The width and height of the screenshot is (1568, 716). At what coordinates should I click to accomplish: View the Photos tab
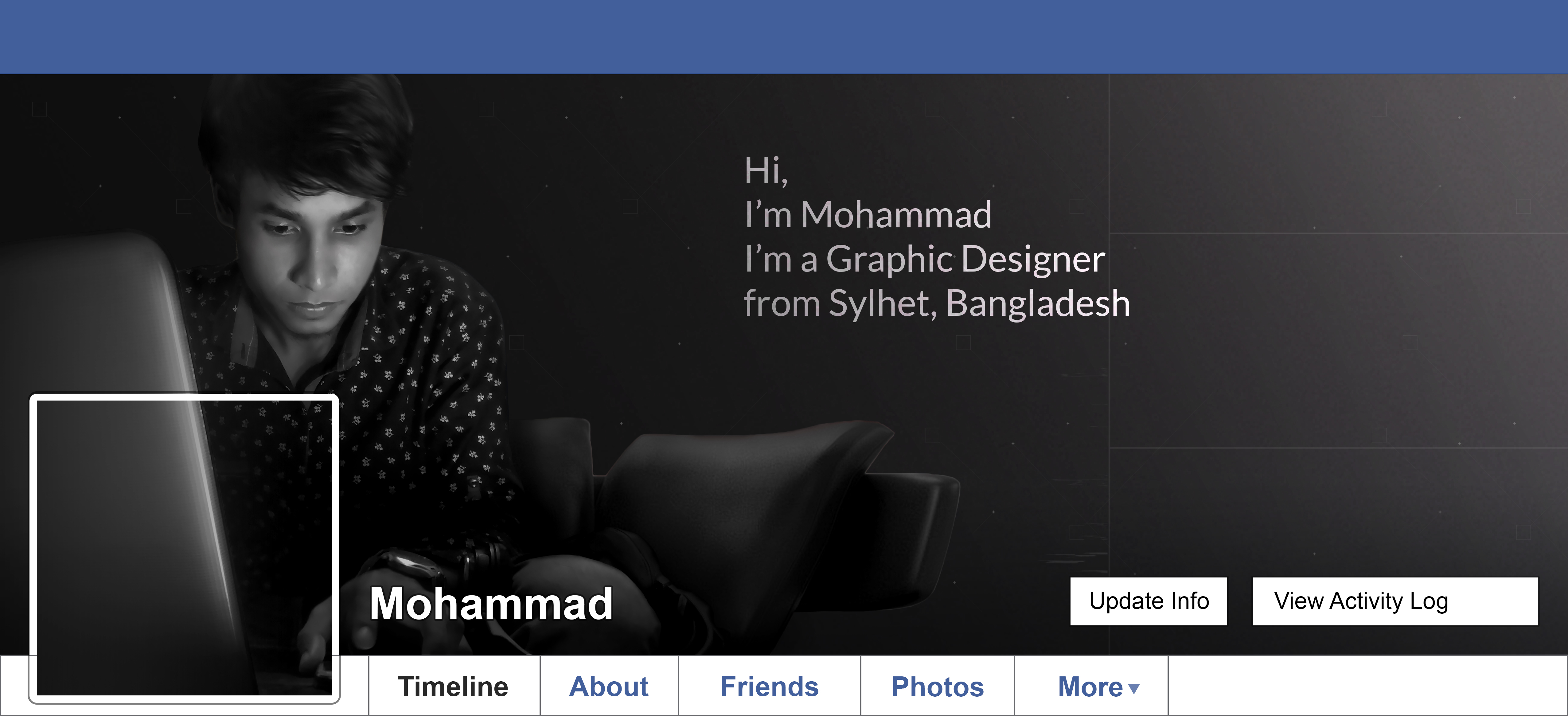[x=937, y=686]
